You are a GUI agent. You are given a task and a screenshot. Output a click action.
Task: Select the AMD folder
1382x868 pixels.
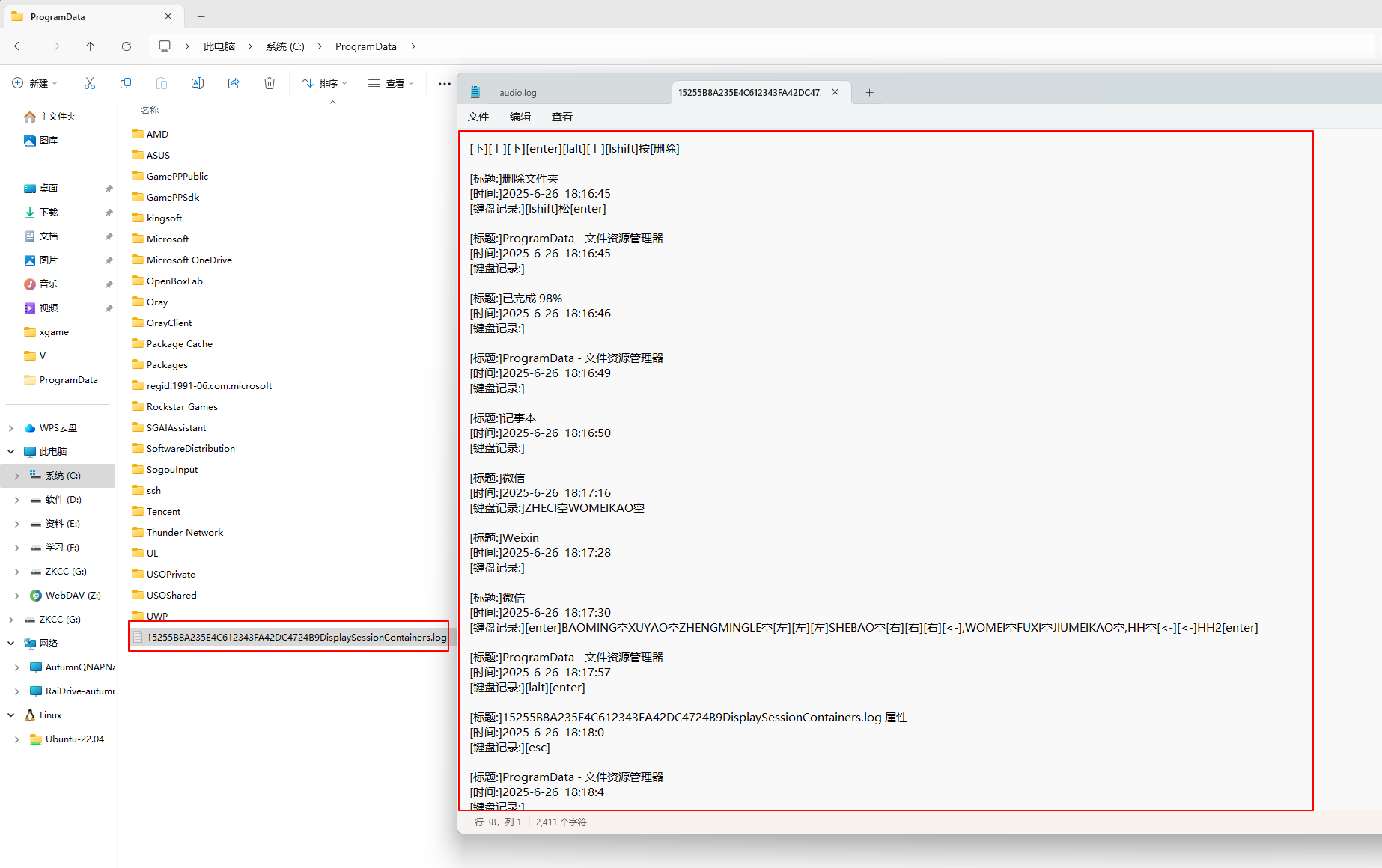point(150,135)
